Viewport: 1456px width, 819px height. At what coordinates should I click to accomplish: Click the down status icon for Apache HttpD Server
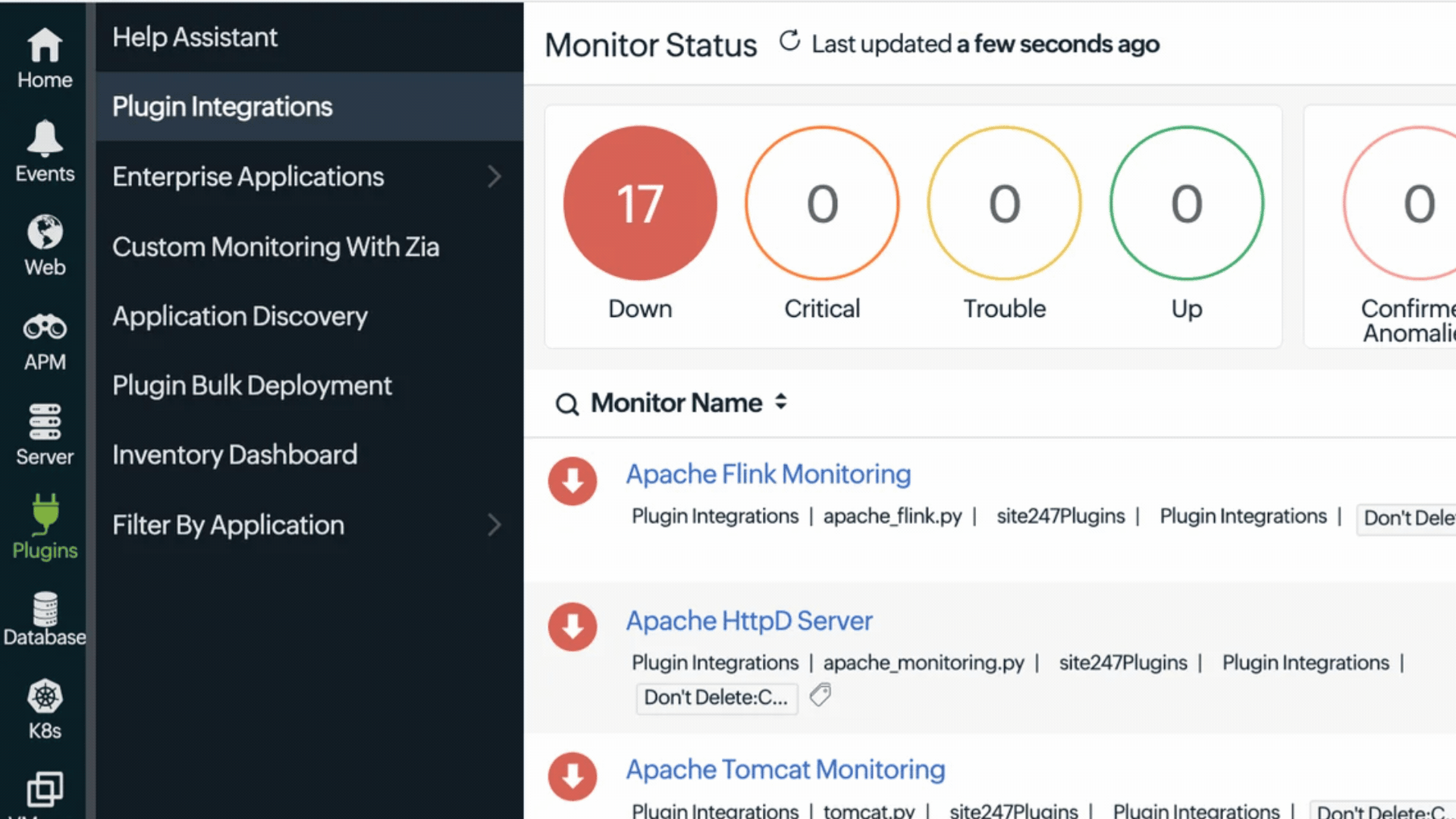tap(573, 627)
